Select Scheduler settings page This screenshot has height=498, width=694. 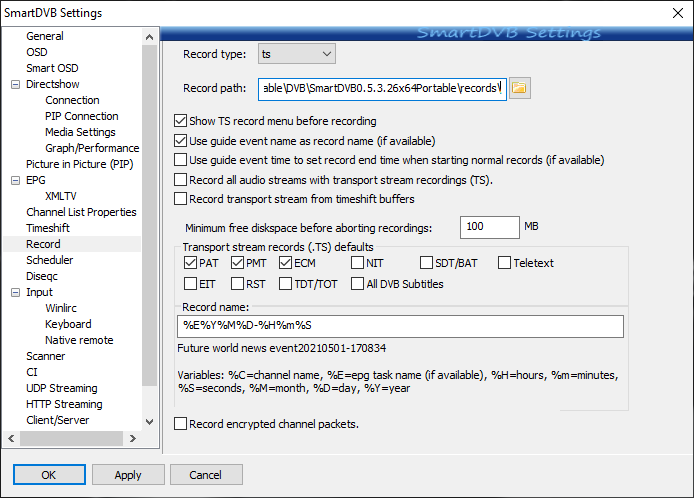click(50, 260)
